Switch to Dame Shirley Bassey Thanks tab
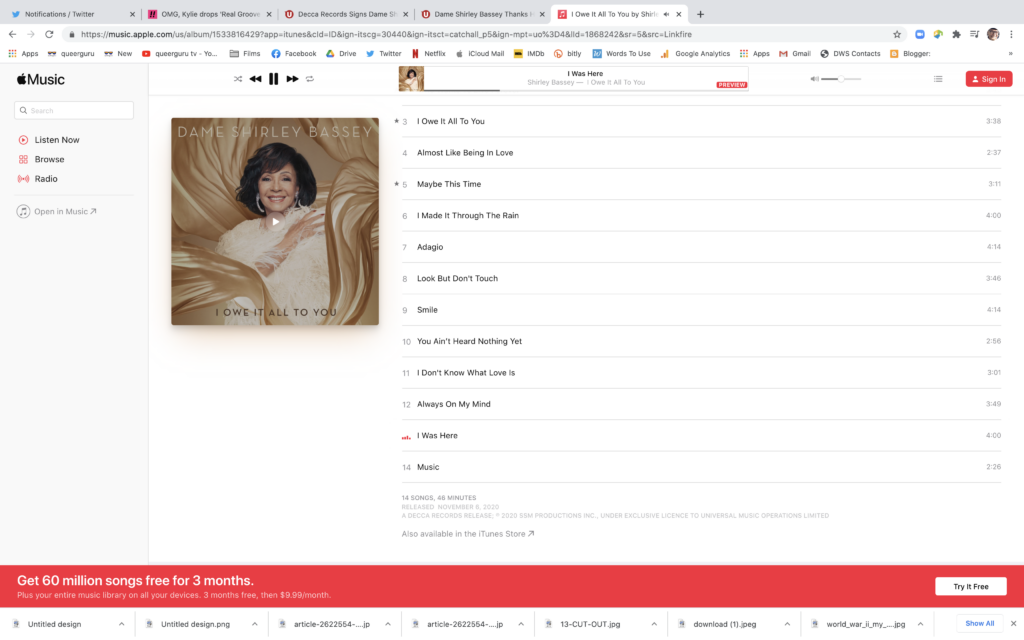Image resolution: width=1024 pixels, height=640 pixels. [483, 14]
